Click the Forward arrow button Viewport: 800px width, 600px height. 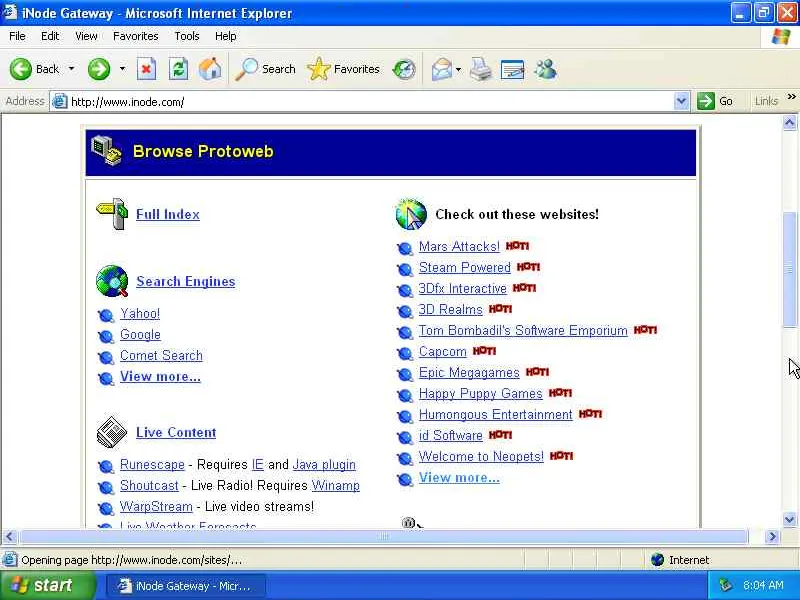click(x=99, y=69)
